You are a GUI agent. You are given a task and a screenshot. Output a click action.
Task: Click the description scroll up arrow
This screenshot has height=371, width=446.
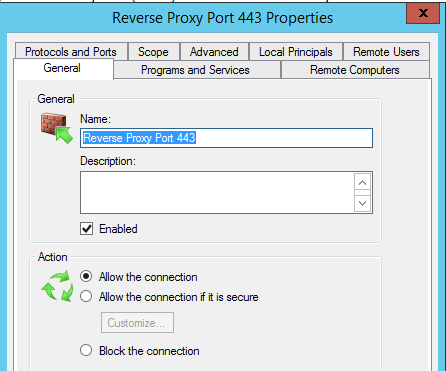tap(363, 182)
